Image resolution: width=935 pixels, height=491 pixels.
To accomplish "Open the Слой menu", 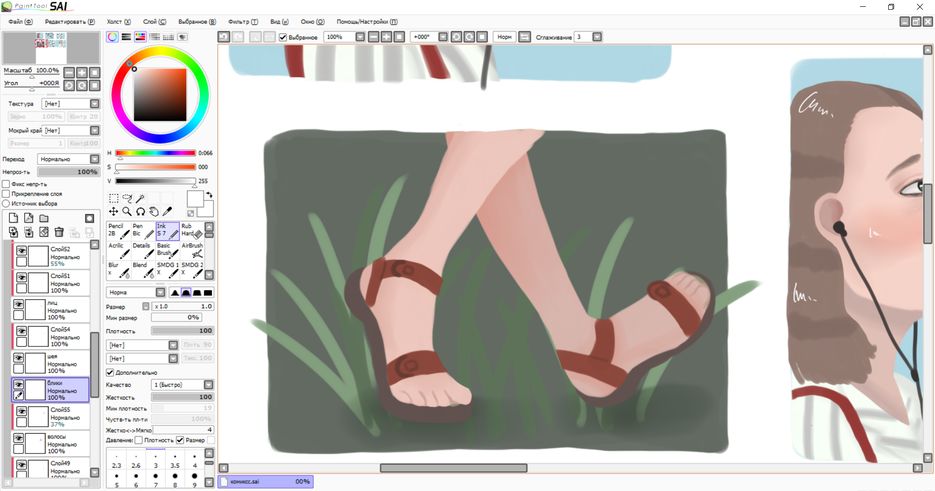I will (154, 21).
